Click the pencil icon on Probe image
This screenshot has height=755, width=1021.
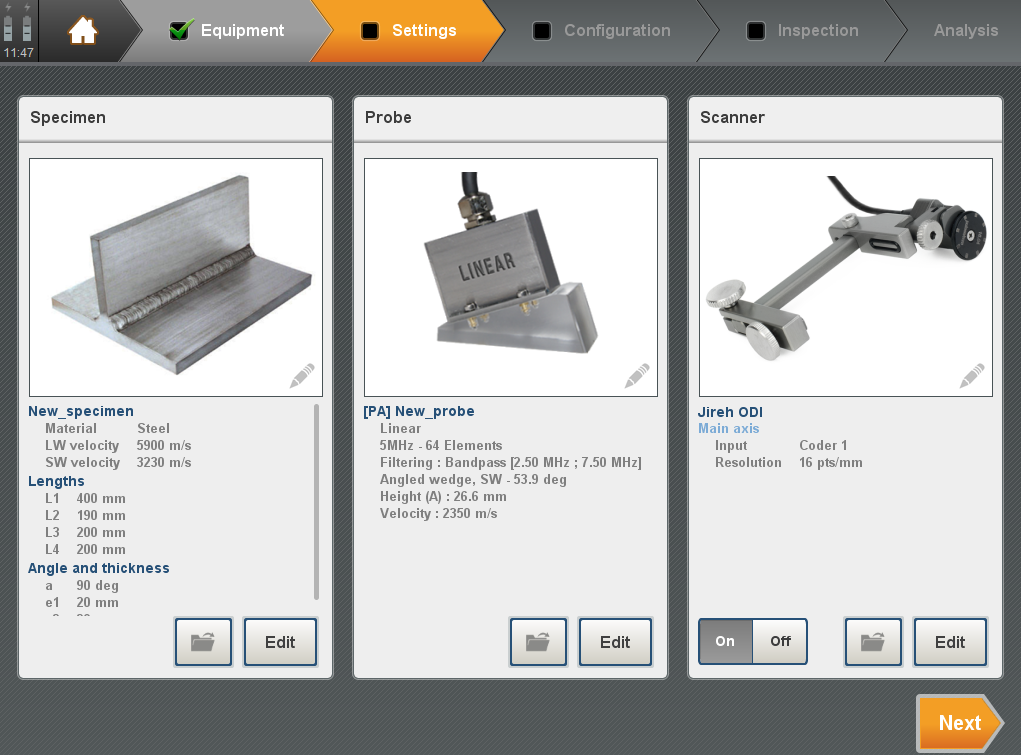coord(637,375)
